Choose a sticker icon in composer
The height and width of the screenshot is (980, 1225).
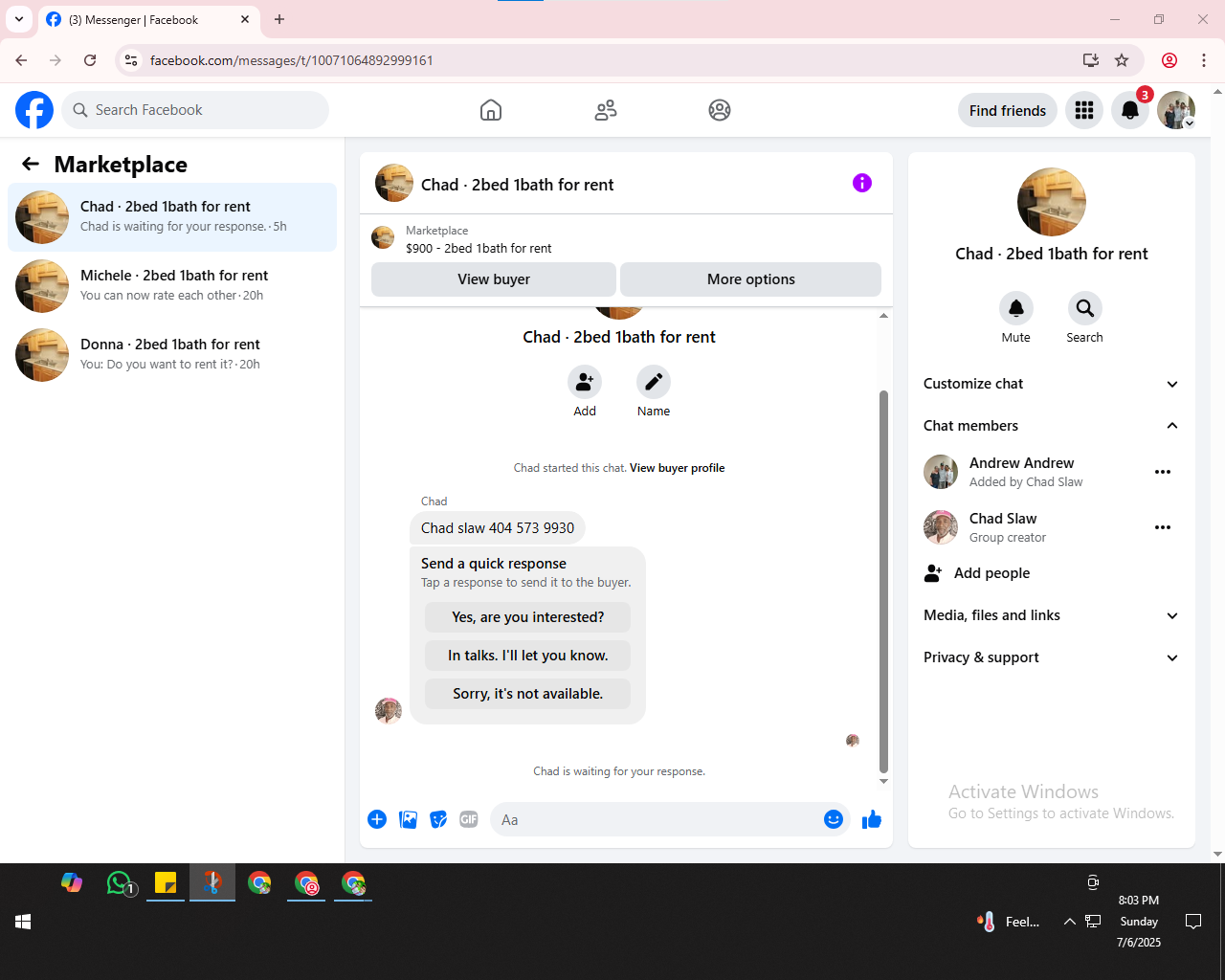click(x=438, y=819)
